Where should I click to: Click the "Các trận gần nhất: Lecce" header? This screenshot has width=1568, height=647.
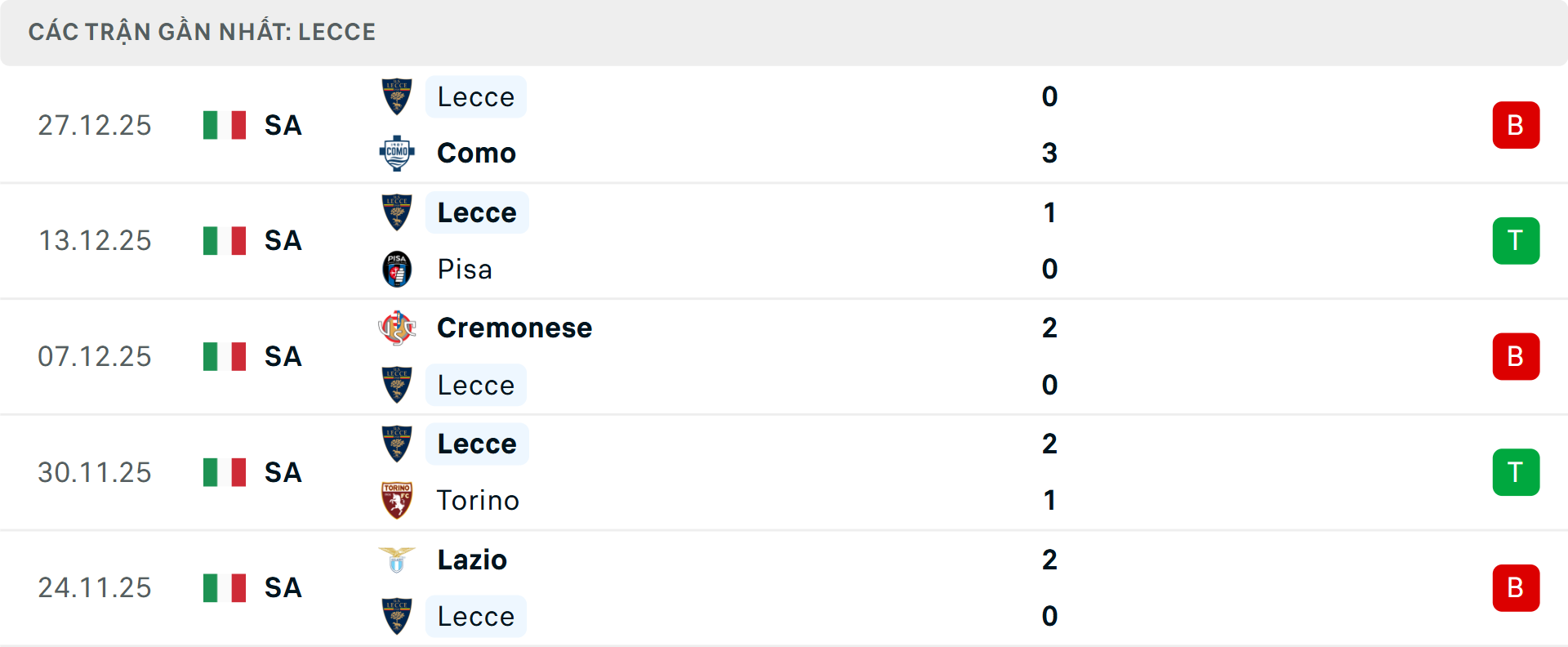(202, 32)
